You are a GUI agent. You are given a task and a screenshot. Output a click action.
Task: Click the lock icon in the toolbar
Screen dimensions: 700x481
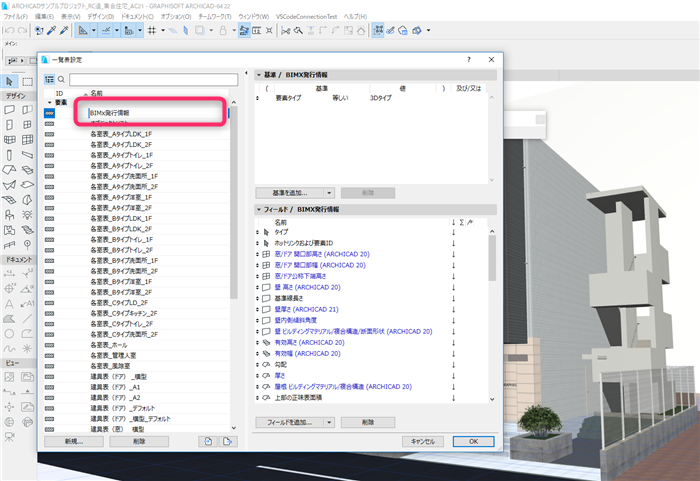(223, 30)
